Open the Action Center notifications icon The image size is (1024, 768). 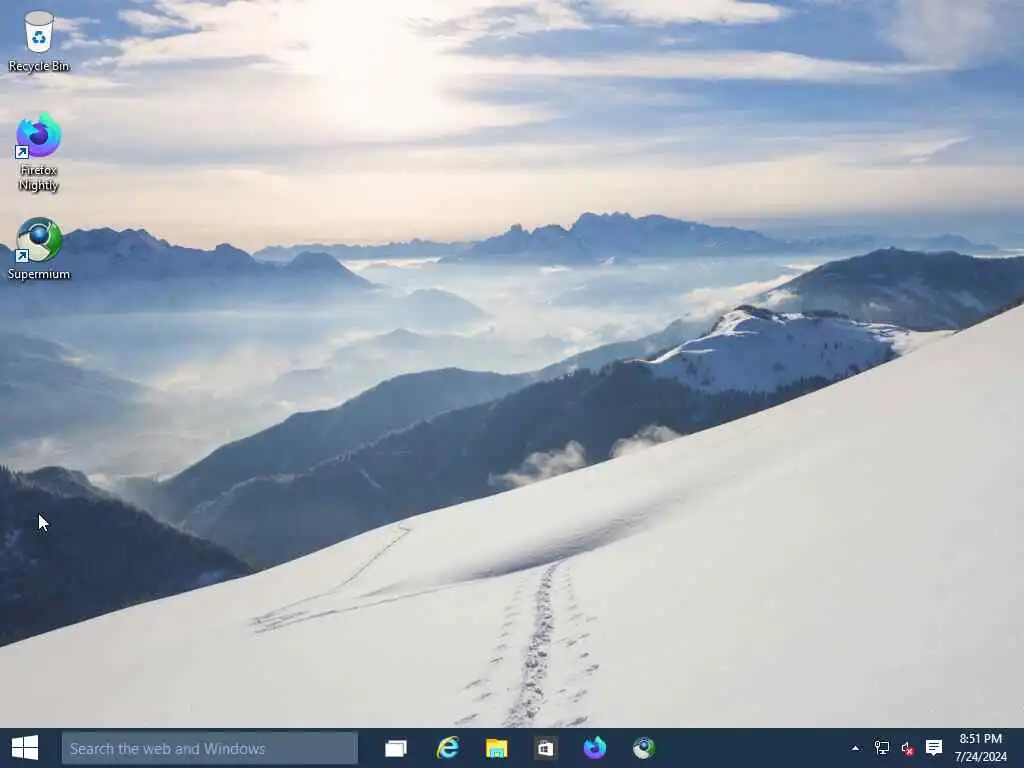click(x=934, y=748)
